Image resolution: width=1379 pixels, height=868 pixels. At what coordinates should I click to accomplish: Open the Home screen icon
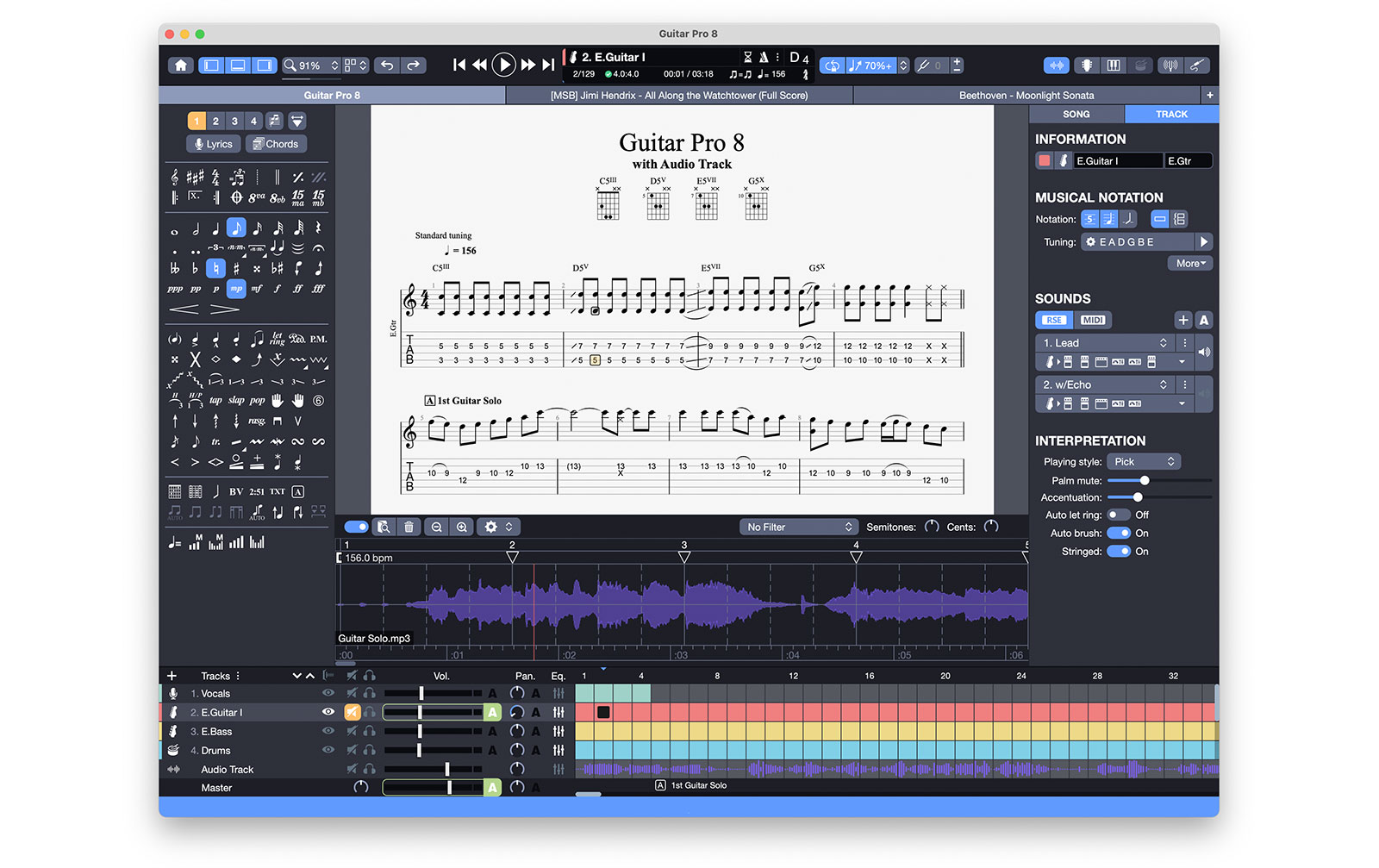[x=180, y=66]
